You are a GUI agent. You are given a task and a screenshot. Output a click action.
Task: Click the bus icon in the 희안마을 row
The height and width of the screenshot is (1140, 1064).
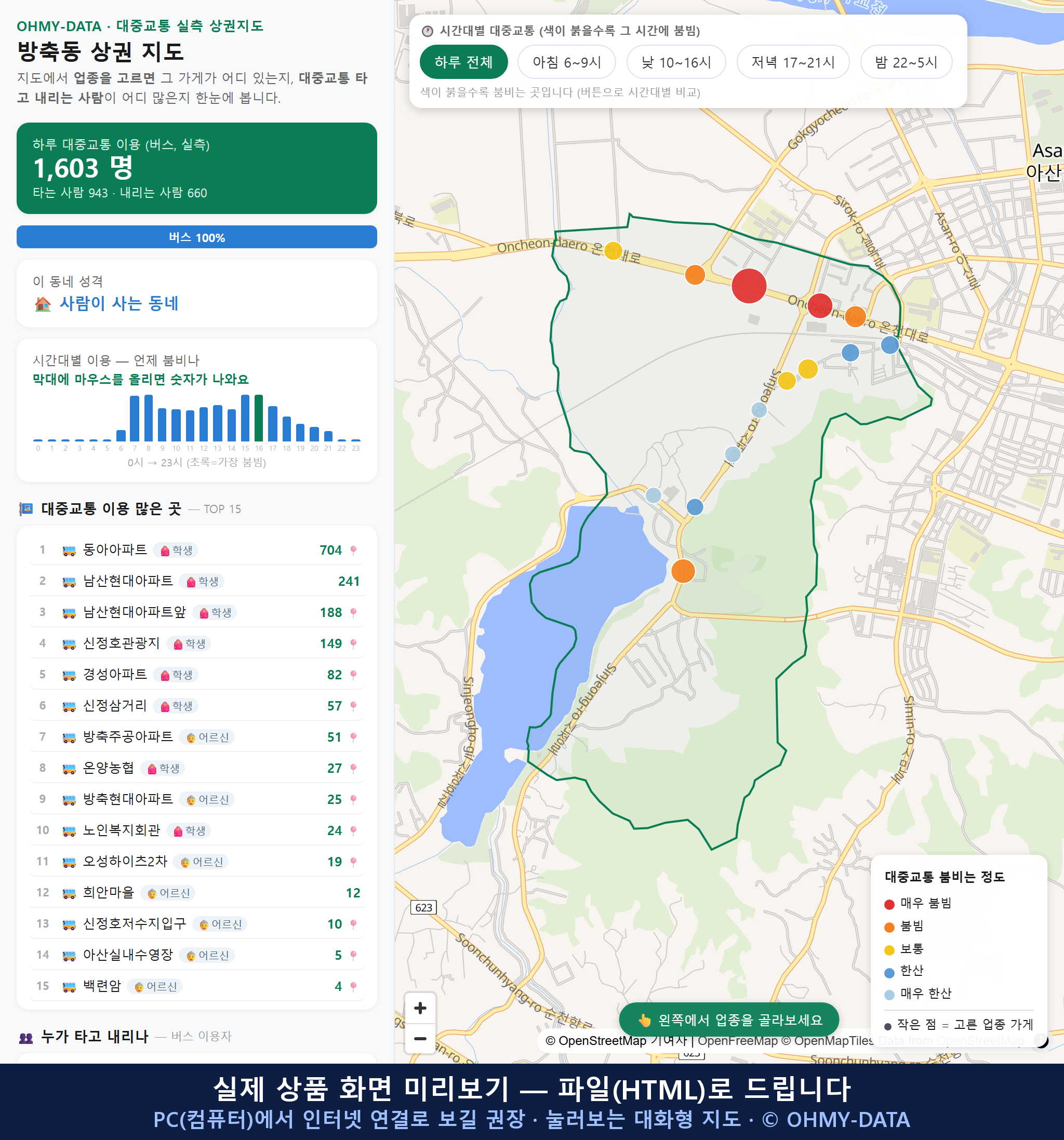coord(69,893)
